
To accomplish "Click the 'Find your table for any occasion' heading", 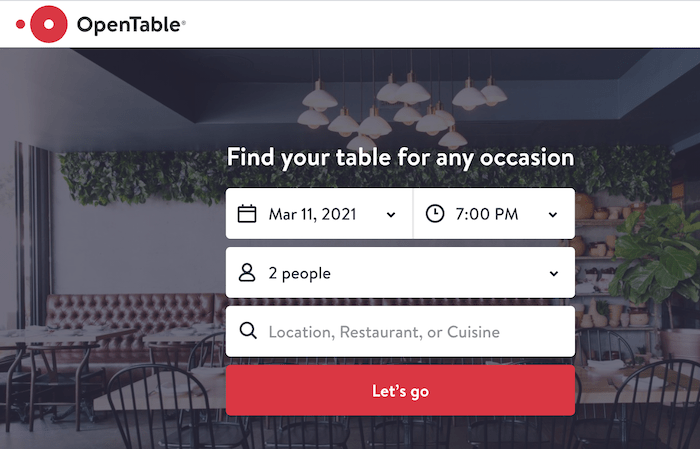I will (x=400, y=157).
